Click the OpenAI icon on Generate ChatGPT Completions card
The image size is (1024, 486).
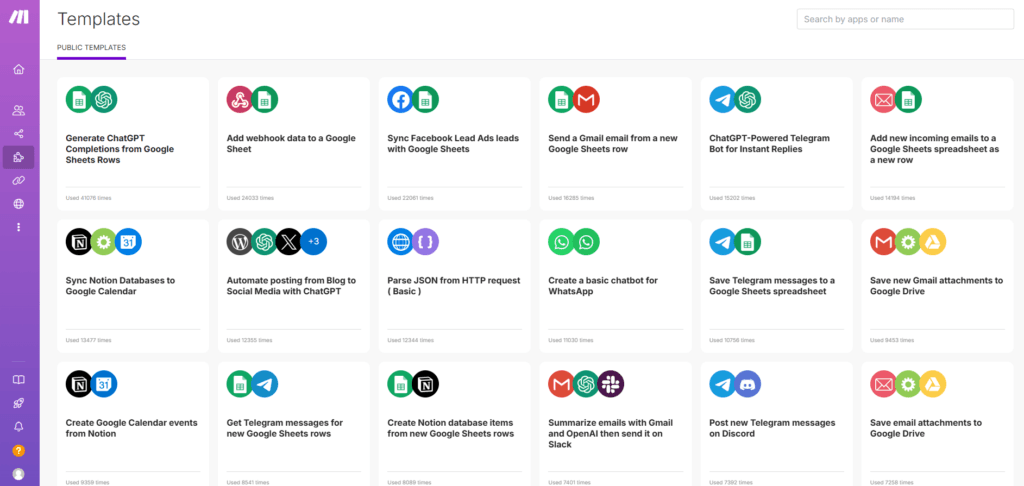(x=103, y=99)
